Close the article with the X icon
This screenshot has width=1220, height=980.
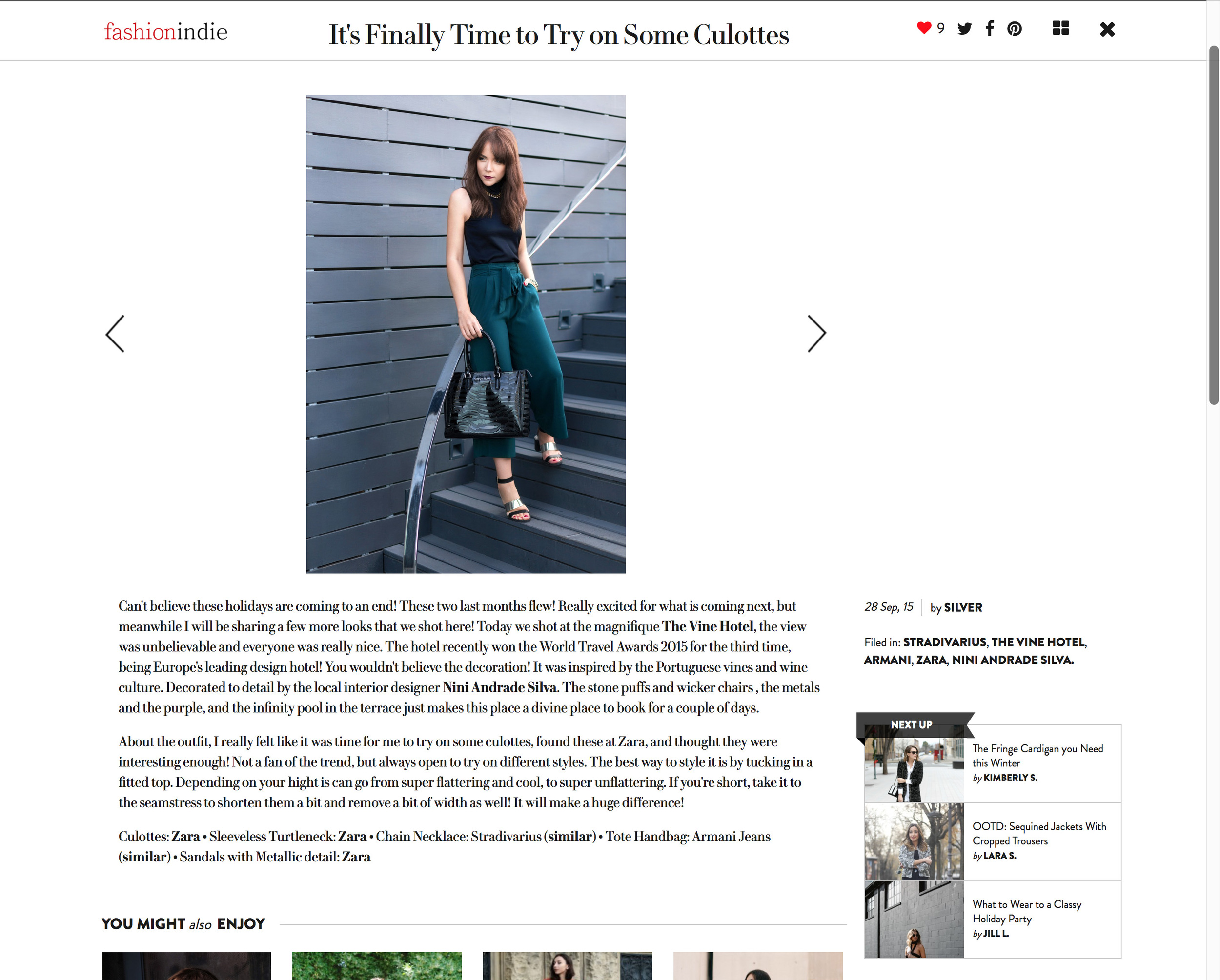[1107, 29]
